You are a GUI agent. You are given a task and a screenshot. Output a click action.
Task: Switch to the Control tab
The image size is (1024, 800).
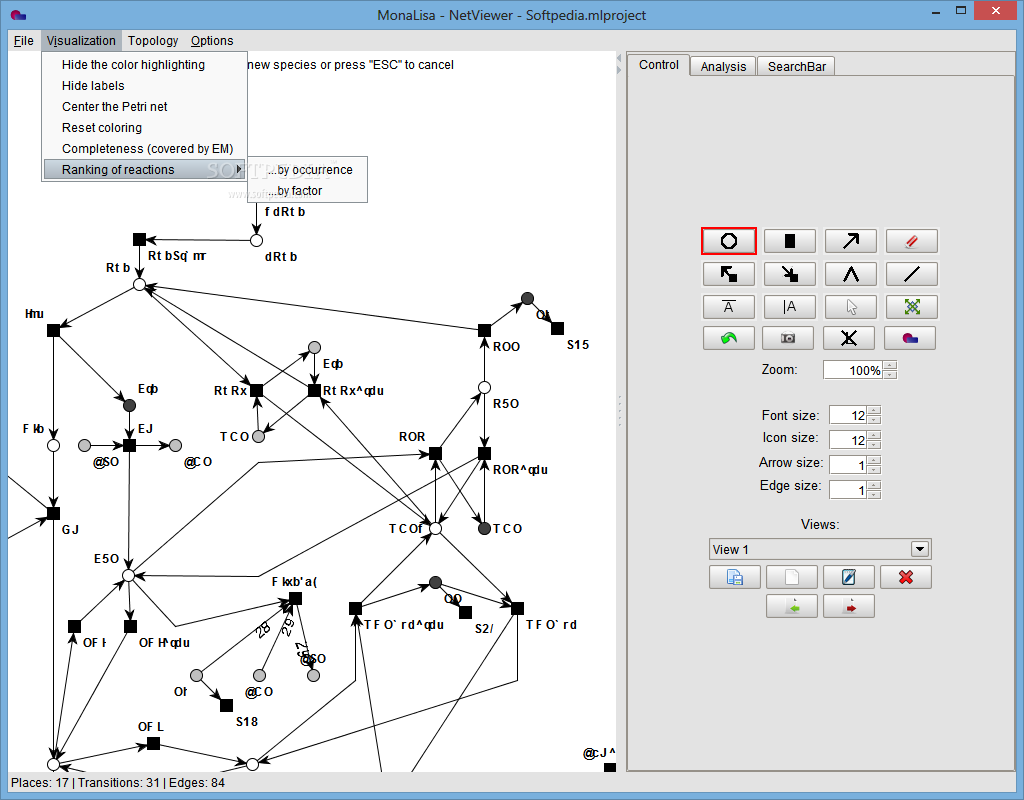pyautogui.click(x=658, y=65)
